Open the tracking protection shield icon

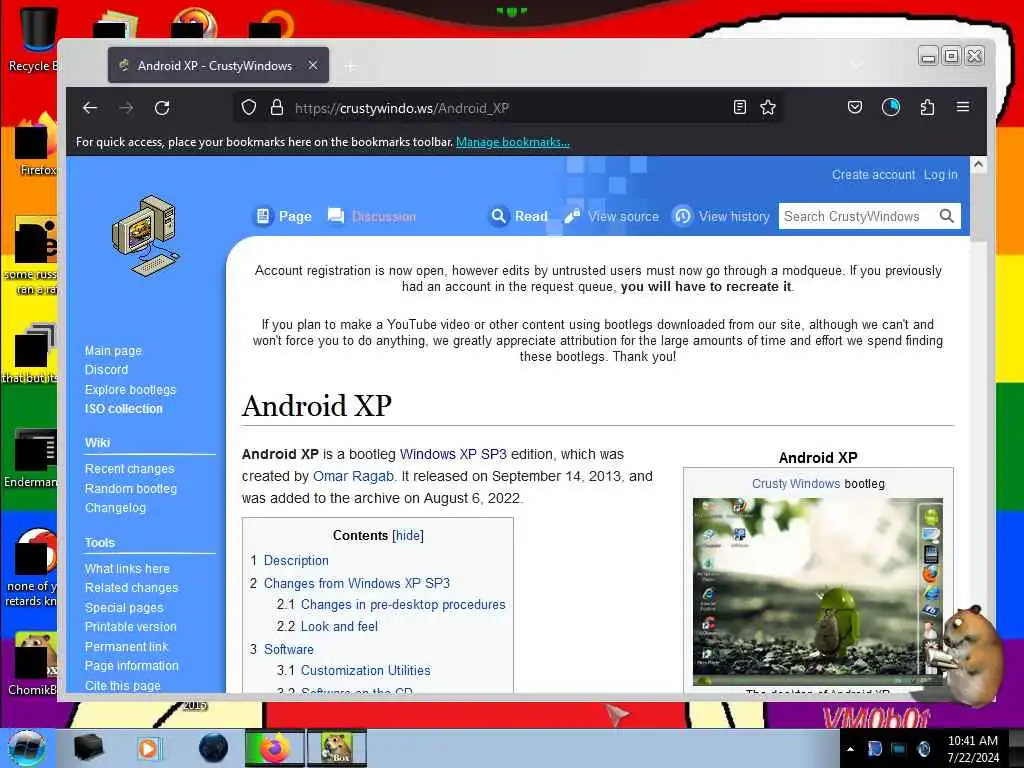pos(249,107)
